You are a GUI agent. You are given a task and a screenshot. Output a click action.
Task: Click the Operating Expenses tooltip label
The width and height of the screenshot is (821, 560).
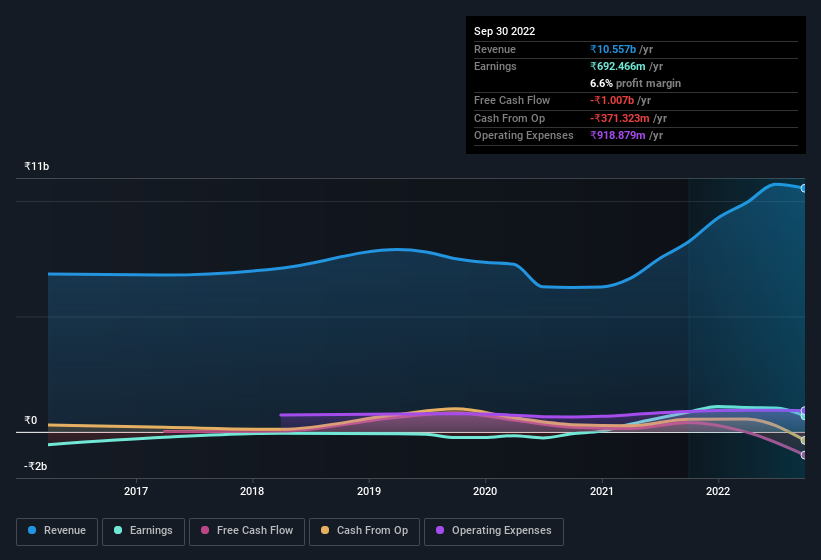pyautogui.click(x=524, y=135)
